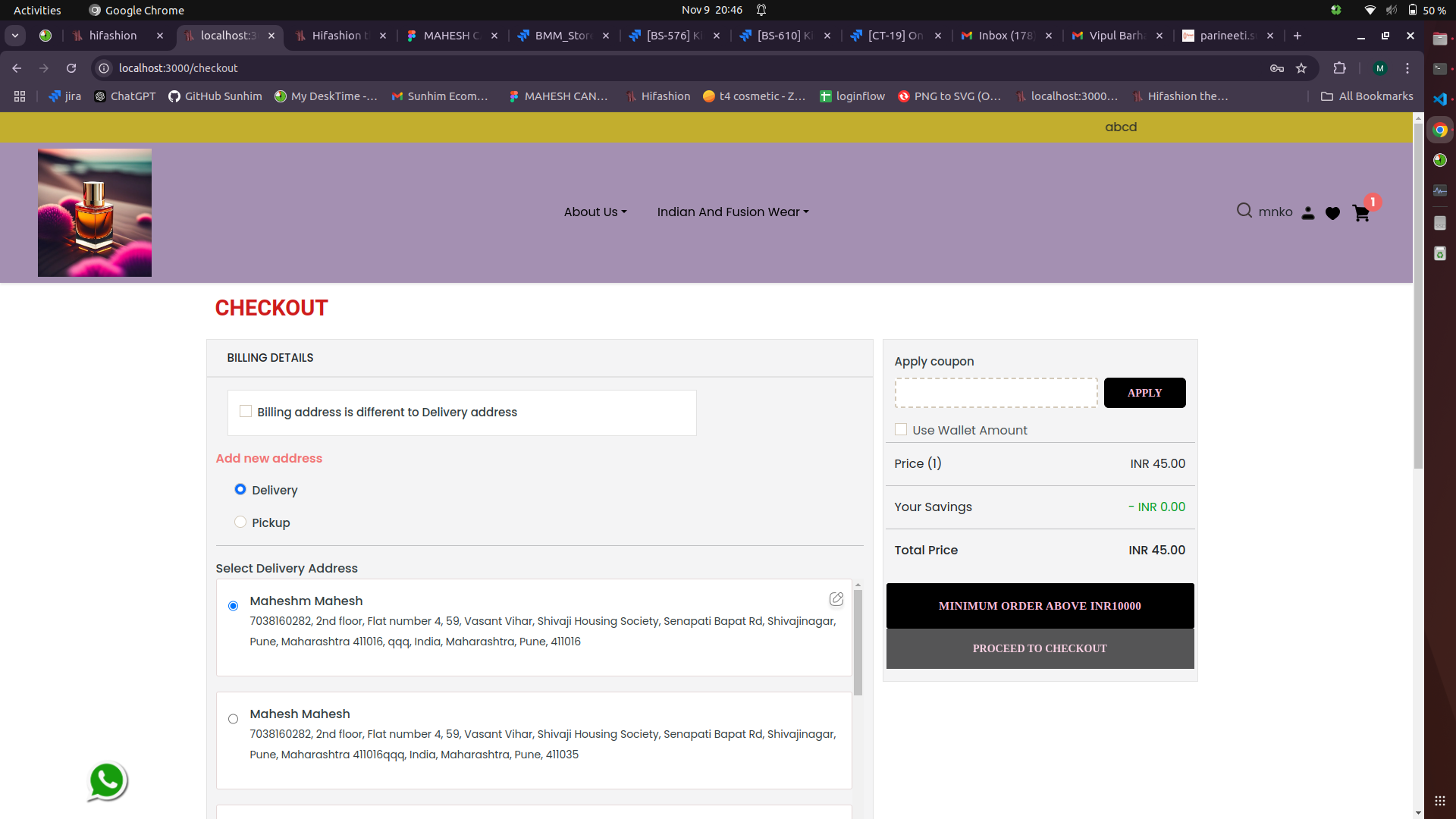Screen dimensions: 1456x819
Task: Select the Maheshm Mahesh address radio
Action: [233, 606]
